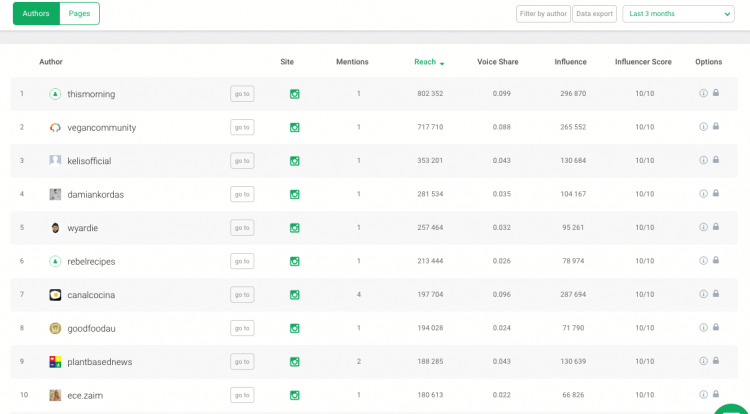Select author name goodfoodau
The width and height of the screenshot is (750, 414).
pos(91,328)
